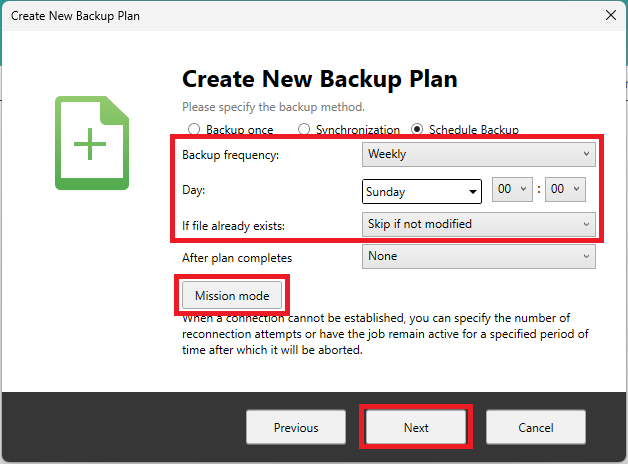Expand the 'Skip if not modified' dropdown

(x=478, y=224)
